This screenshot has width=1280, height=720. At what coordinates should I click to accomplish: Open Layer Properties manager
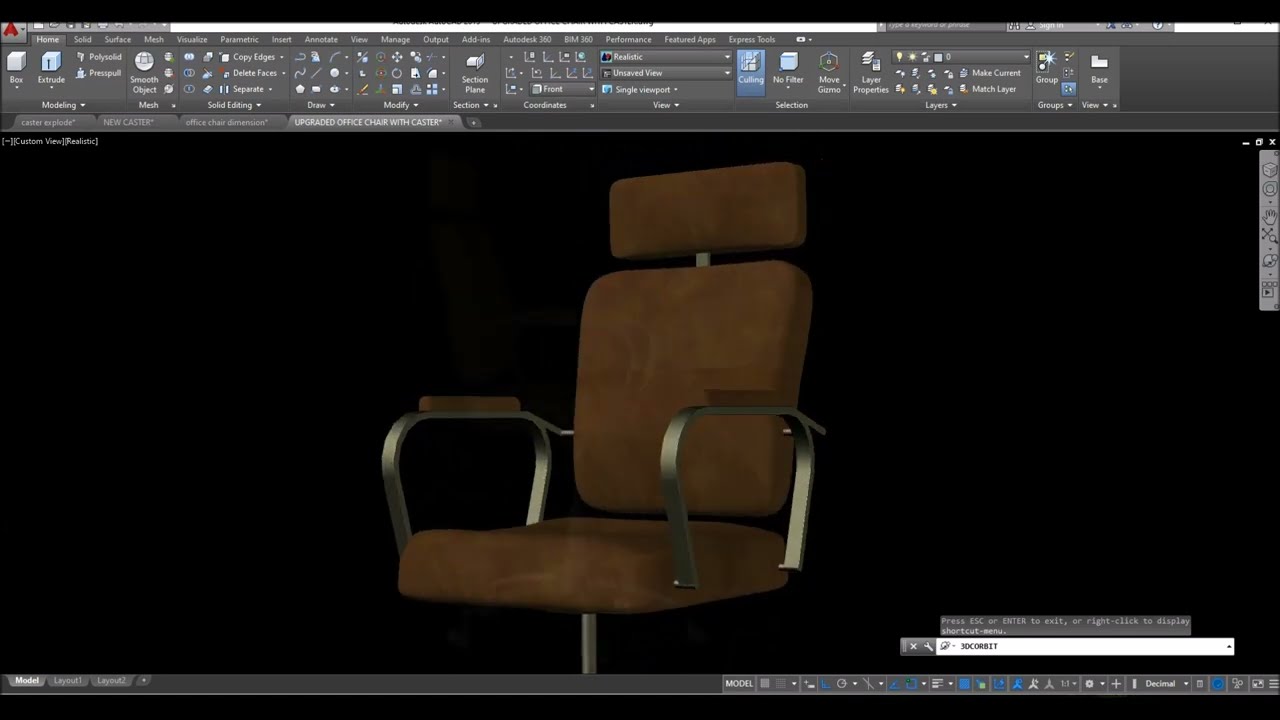[x=871, y=74]
